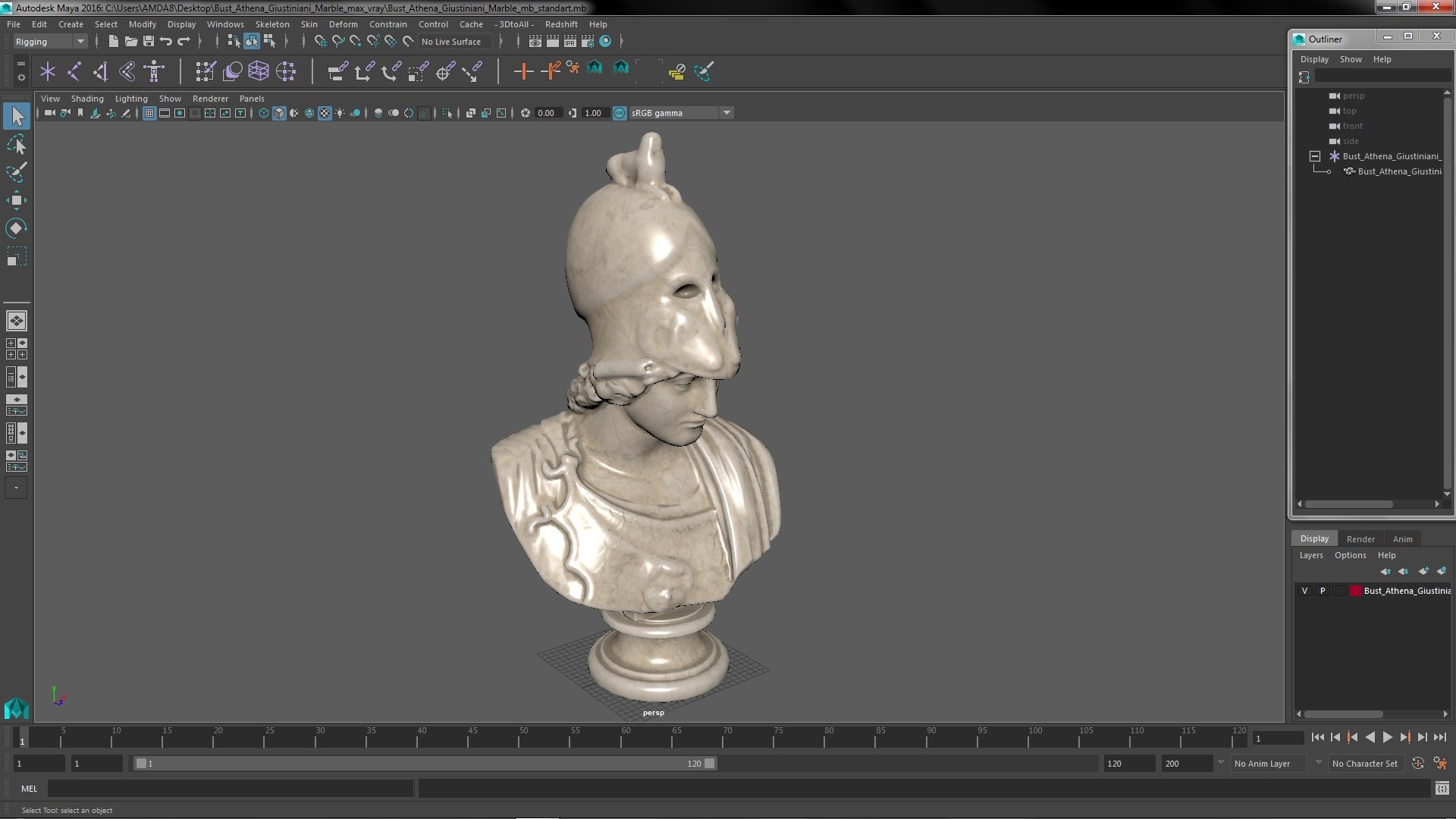Apply Aim constraint shelf icon
The width and height of the screenshot is (1456, 819).
445,71
